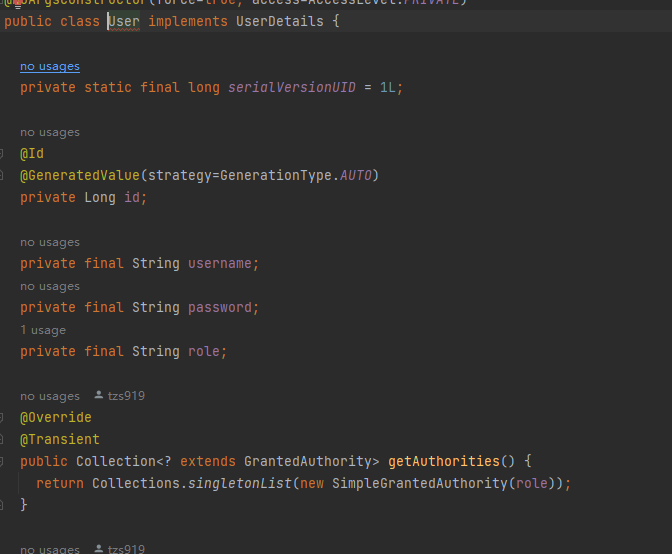Click String type on the username line
This screenshot has width=672, height=554.
pyautogui.click(x=156, y=264)
